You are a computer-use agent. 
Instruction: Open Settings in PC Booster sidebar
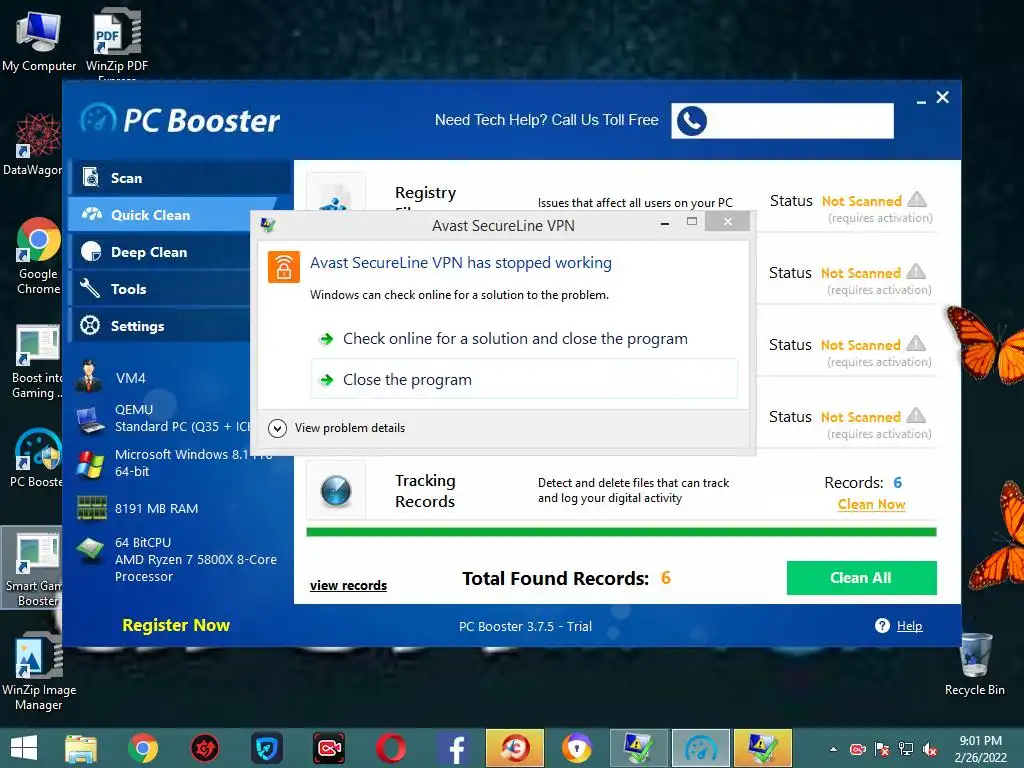161,326
